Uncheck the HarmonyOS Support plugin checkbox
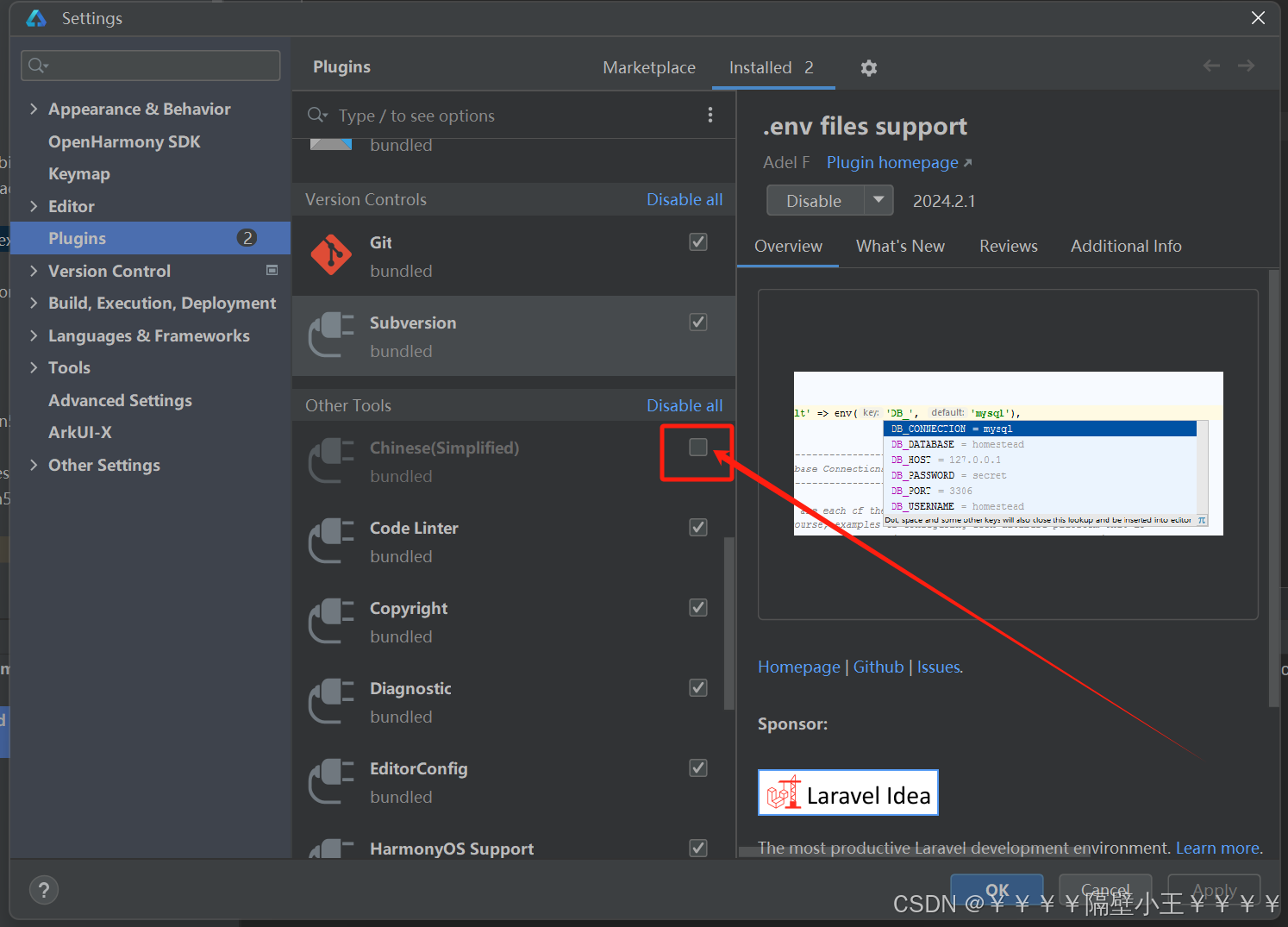This screenshot has height=927, width=1288. point(698,849)
